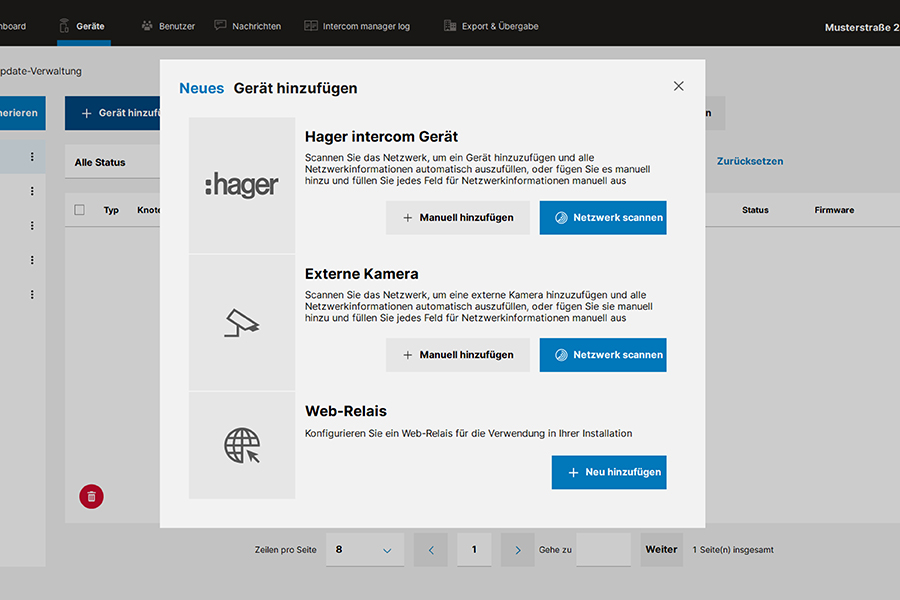Click the Geräte device icon
The width and height of the screenshot is (900, 600).
tap(64, 25)
